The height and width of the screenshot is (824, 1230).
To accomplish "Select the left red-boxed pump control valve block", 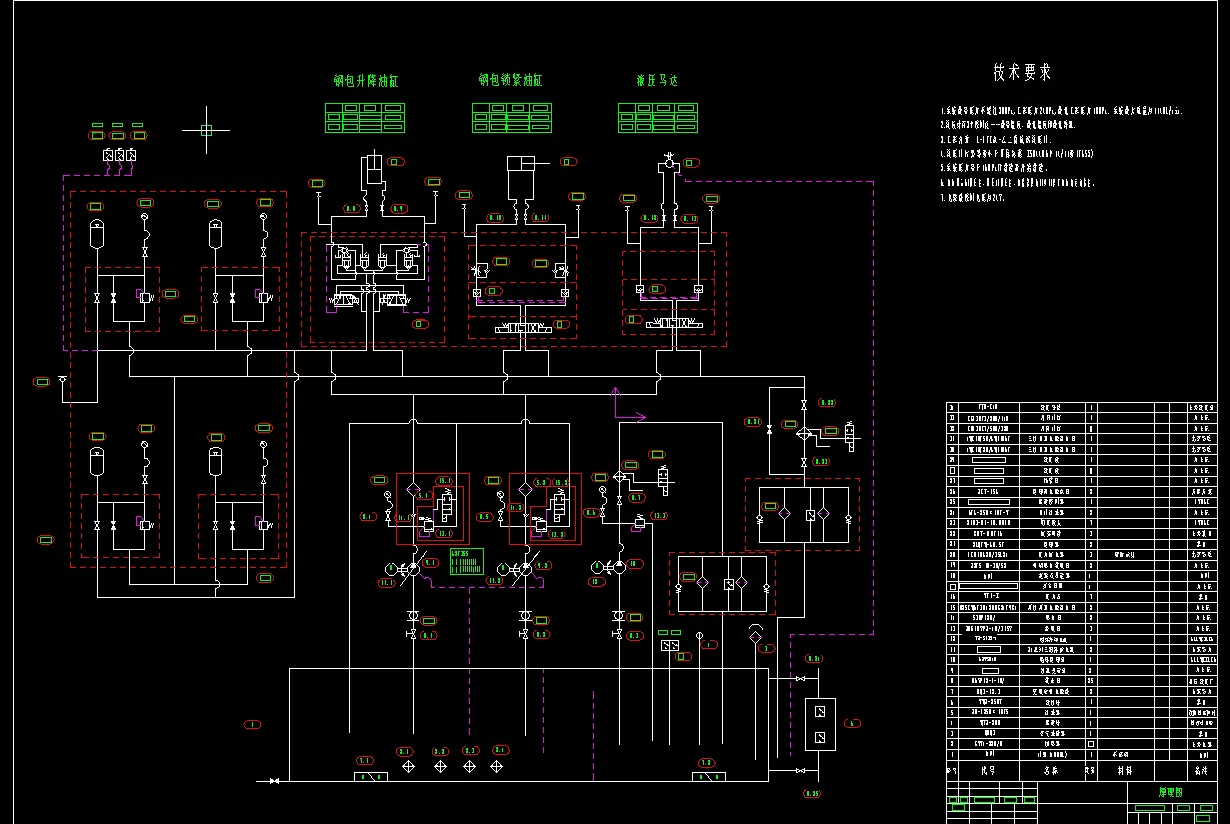I will pyautogui.click(x=432, y=508).
